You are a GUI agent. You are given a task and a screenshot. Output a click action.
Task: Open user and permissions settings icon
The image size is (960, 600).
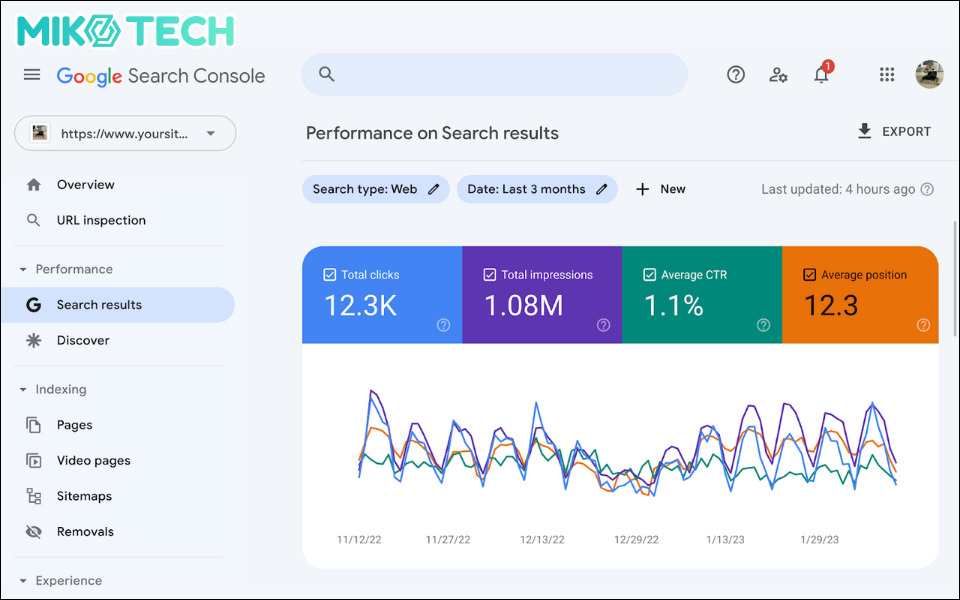pos(778,75)
